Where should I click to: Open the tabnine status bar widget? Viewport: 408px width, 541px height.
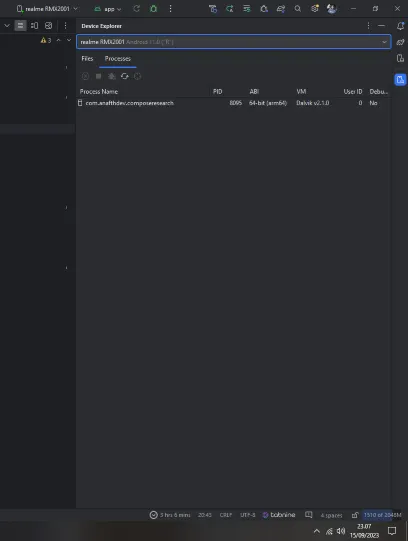279,515
